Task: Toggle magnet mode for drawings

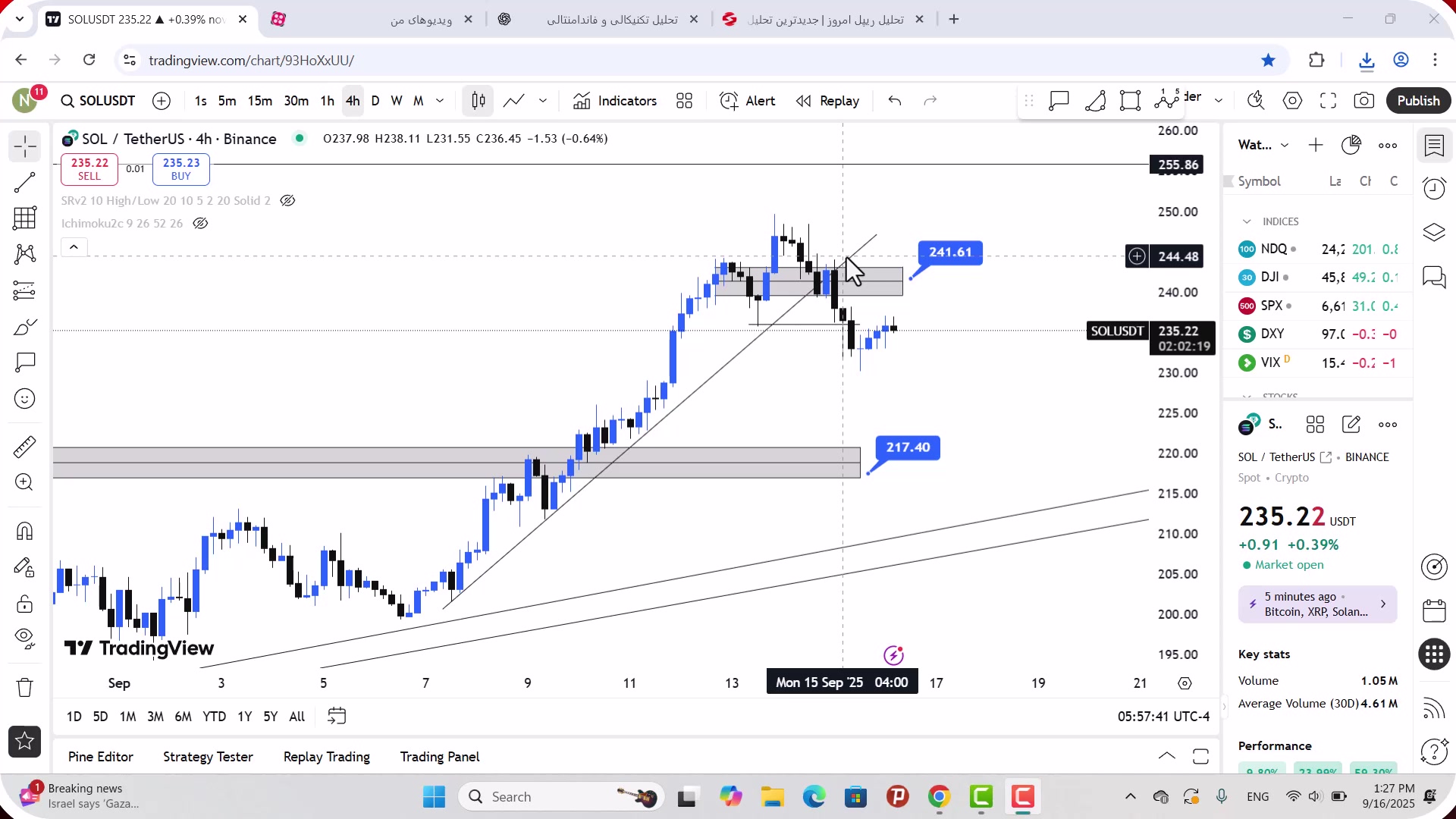Action: pos(24,531)
